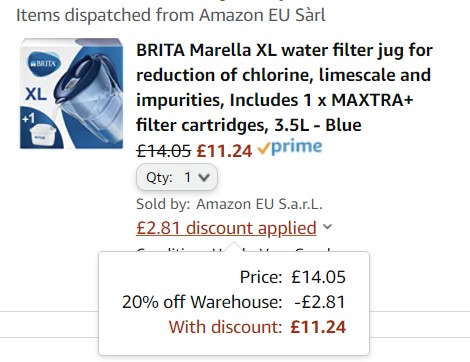Image resolution: width=470 pixels, height=362 pixels.
Task: Click the orange Prime checkmark icon
Action: click(263, 149)
